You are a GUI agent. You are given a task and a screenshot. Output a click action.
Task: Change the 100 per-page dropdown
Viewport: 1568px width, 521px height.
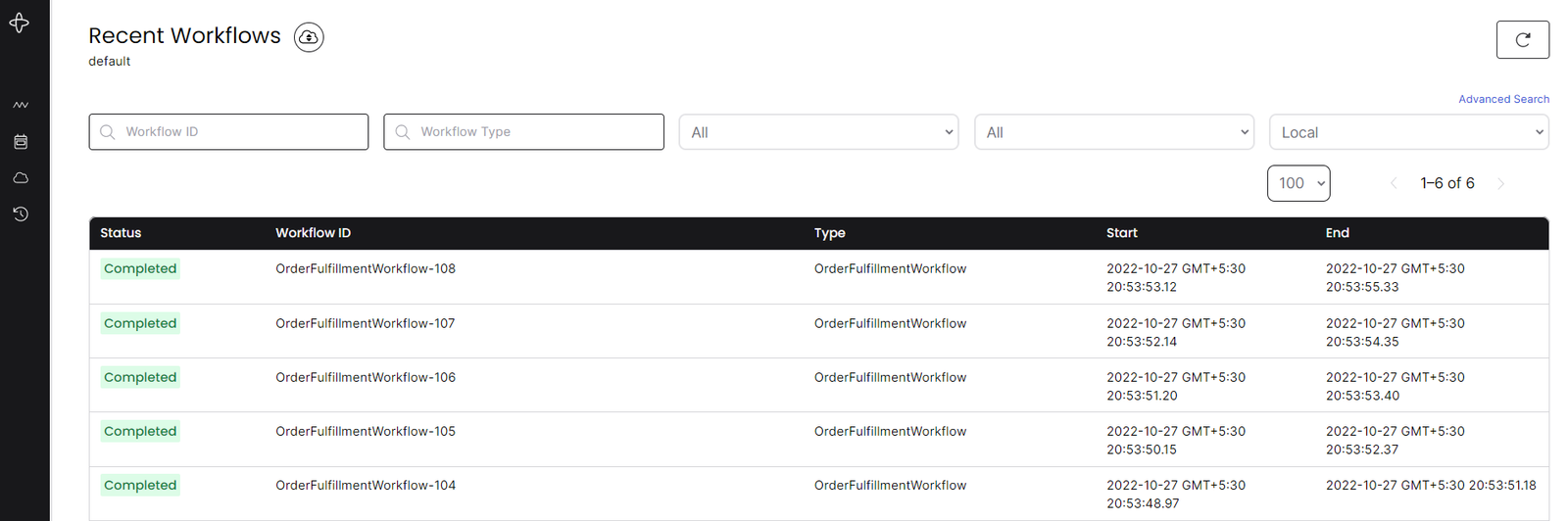pyautogui.click(x=1298, y=183)
